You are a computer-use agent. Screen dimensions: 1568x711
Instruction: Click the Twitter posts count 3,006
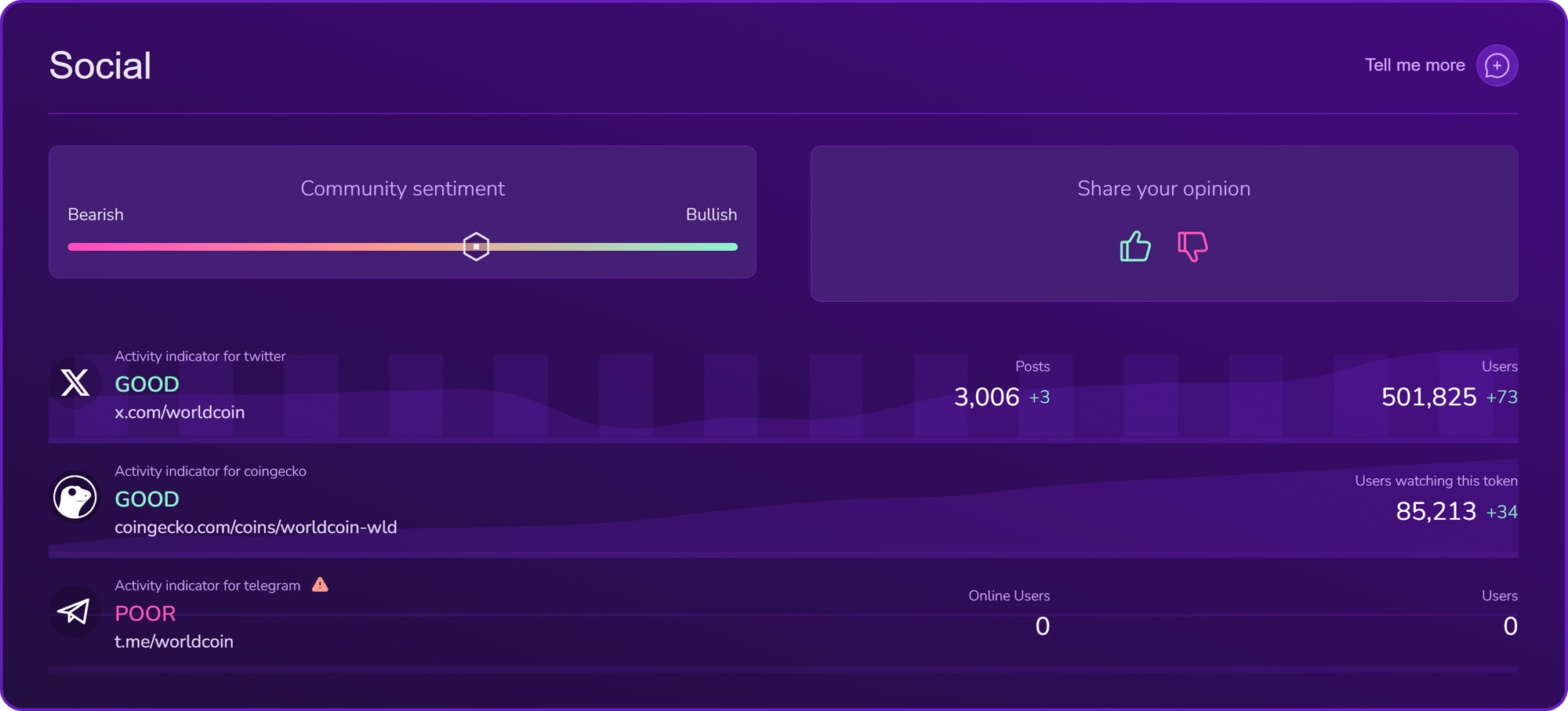(x=986, y=397)
